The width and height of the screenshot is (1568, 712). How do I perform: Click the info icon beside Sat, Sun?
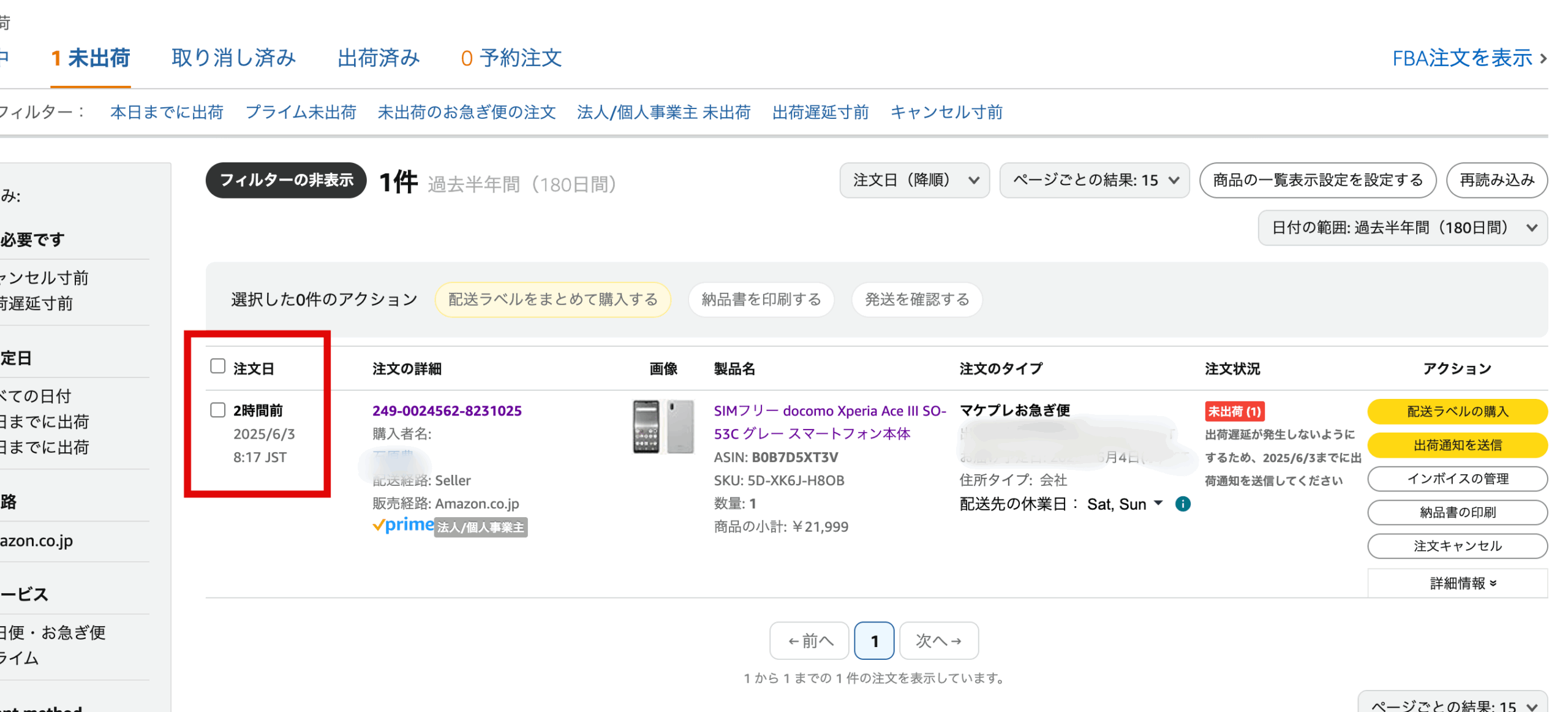(1182, 504)
